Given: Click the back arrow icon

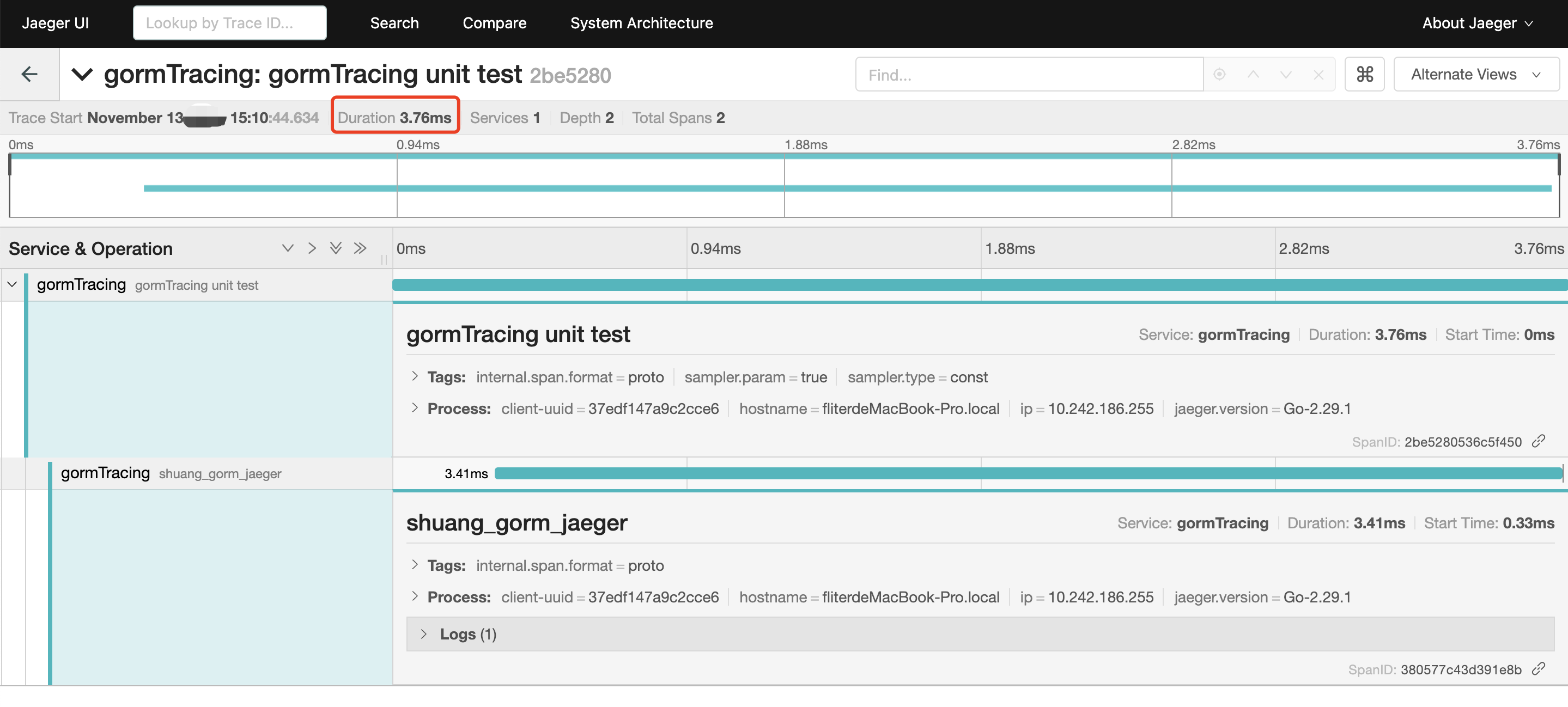Looking at the screenshot, I should pos(29,74).
